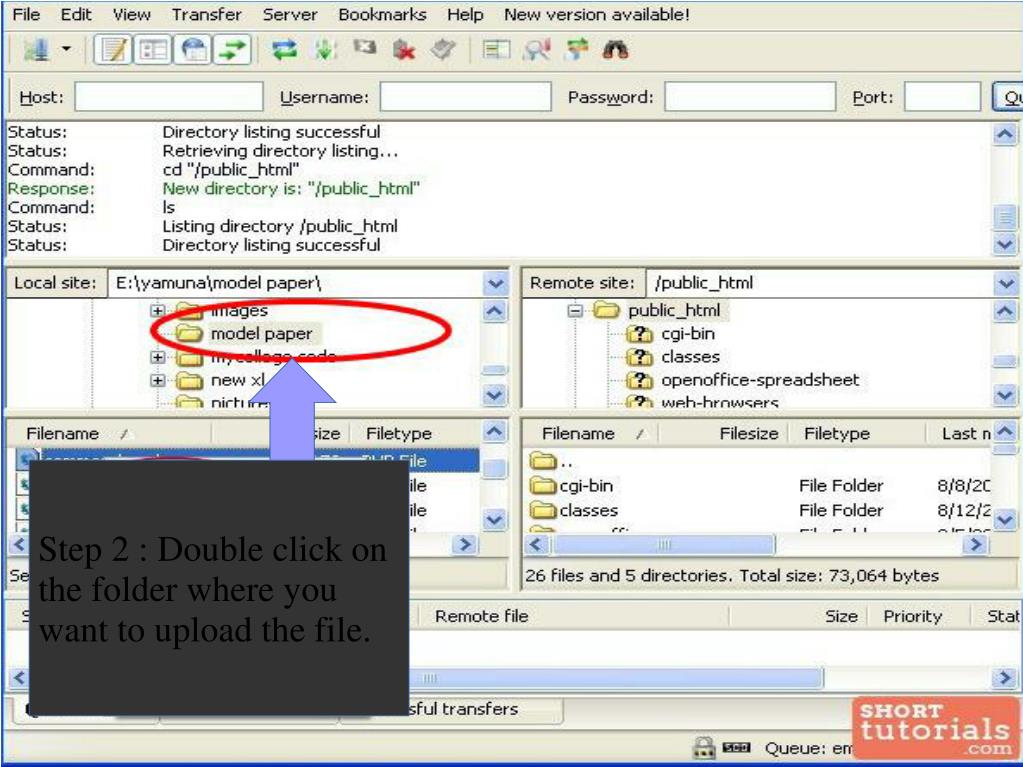This screenshot has height=767, width=1023.
Task: Toggle directory comparison
Action: [536, 50]
